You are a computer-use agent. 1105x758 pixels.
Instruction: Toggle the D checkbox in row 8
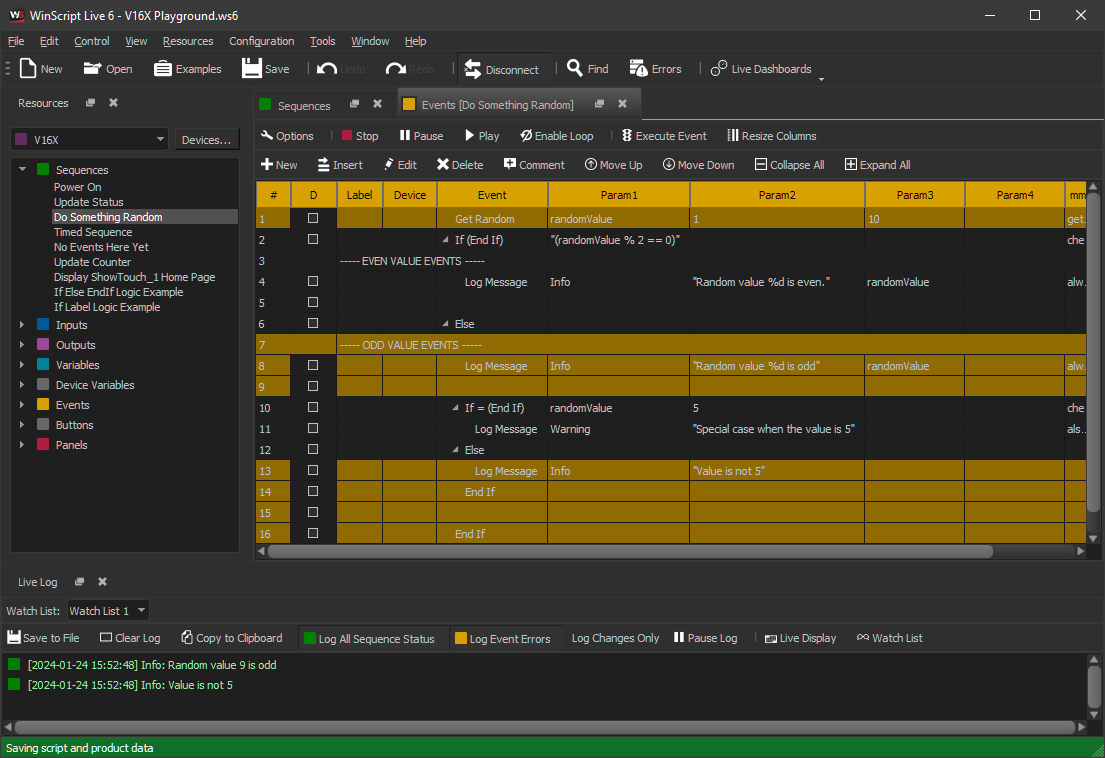pos(313,366)
